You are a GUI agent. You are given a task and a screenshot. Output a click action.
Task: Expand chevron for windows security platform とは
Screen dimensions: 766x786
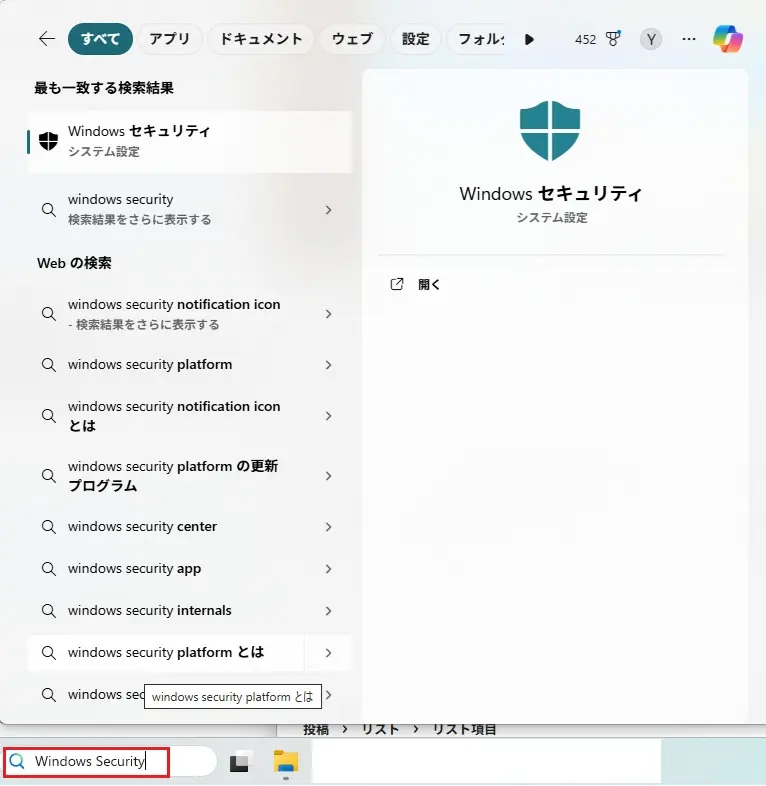point(328,653)
